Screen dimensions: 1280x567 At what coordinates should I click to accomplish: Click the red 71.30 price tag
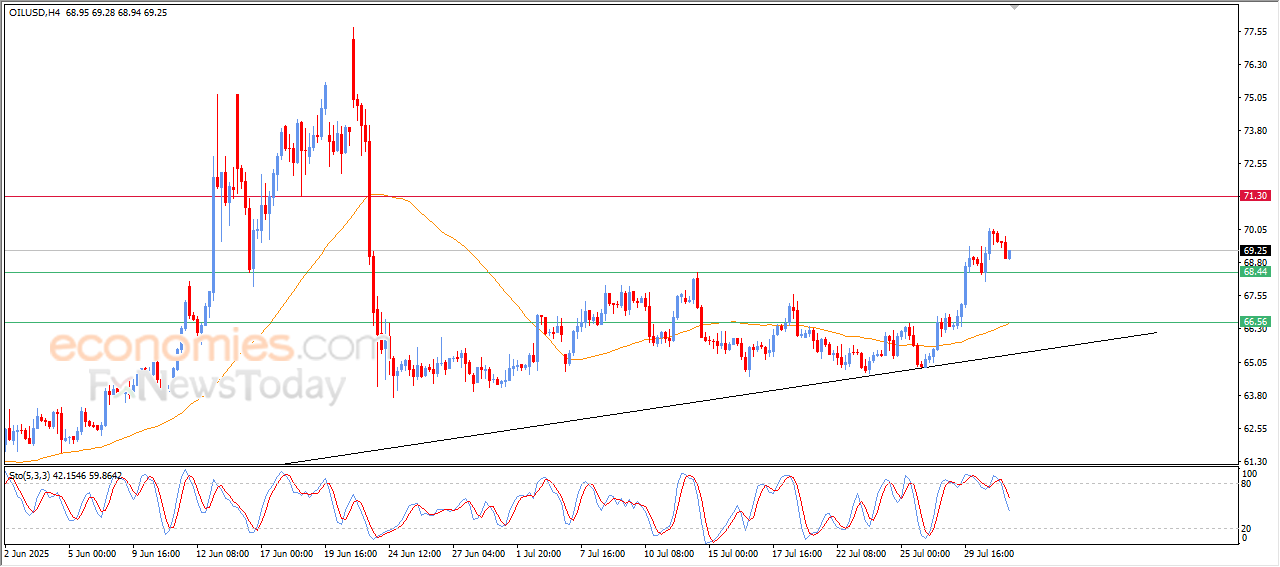point(1255,196)
